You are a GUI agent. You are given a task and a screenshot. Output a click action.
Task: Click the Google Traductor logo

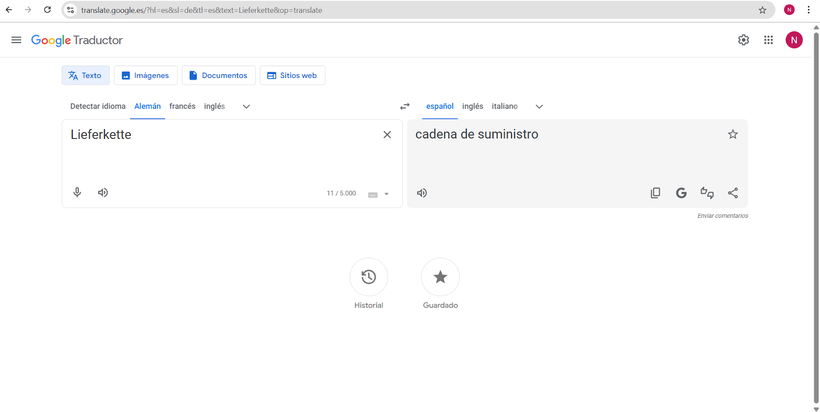click(77, 40)
